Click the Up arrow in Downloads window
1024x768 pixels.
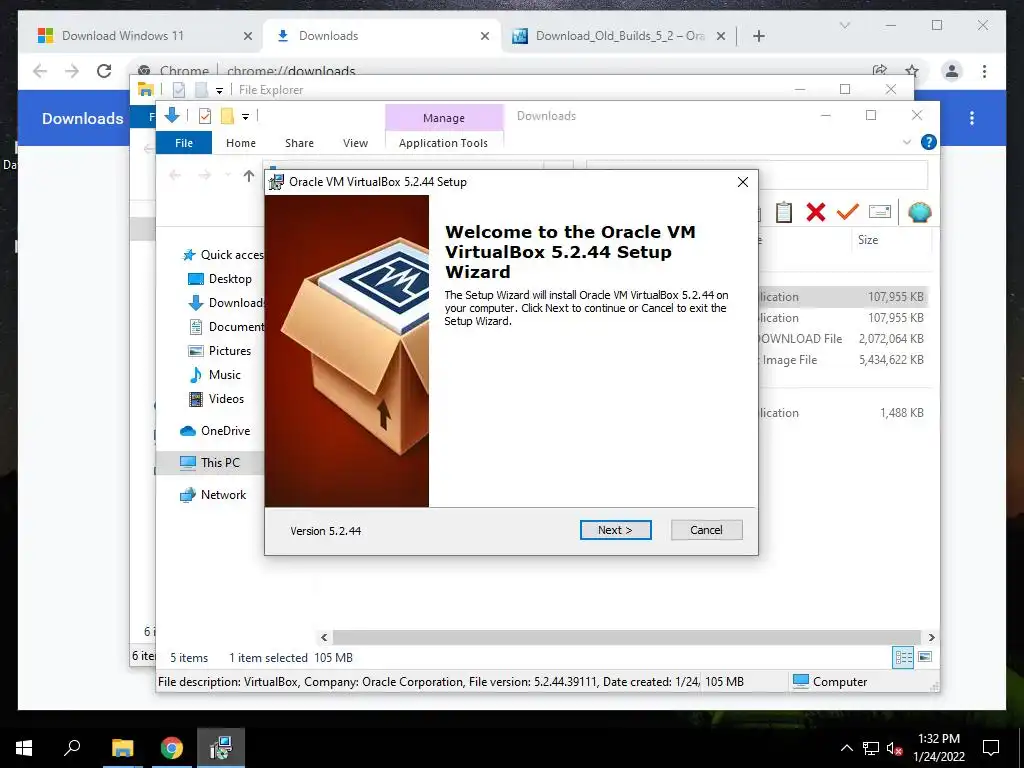click(x=248, y=175)
